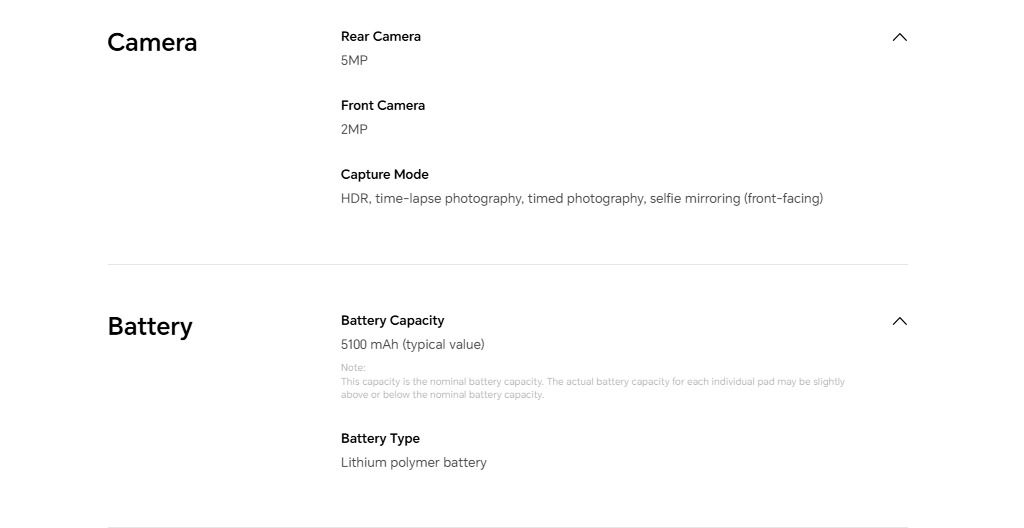Click the Note: label under battery capacity
1024x528 pixels.
[353, 367]
